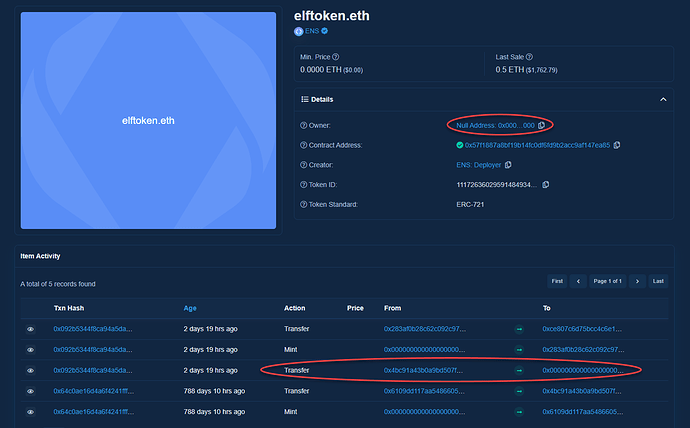Open contract address 0x57f1887a link
The height and width of the screenshot is (428, 690).
click(x=537, y=145)
